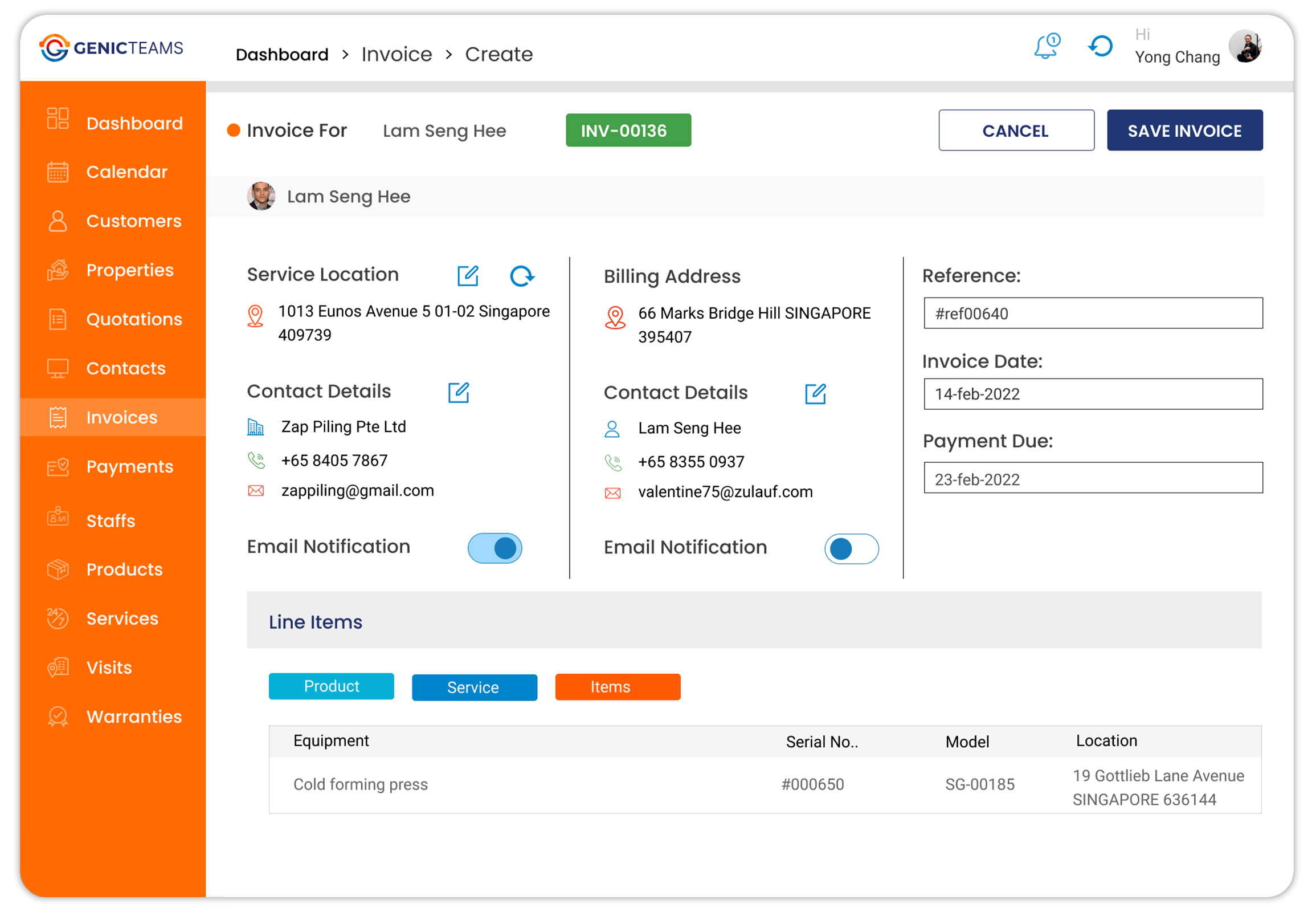The width and height of the screenshot is (1316, 912).
Task: Click person icon beside Lam Seng Hee contact
Action: pyautogui.click(x=612, y=429)
